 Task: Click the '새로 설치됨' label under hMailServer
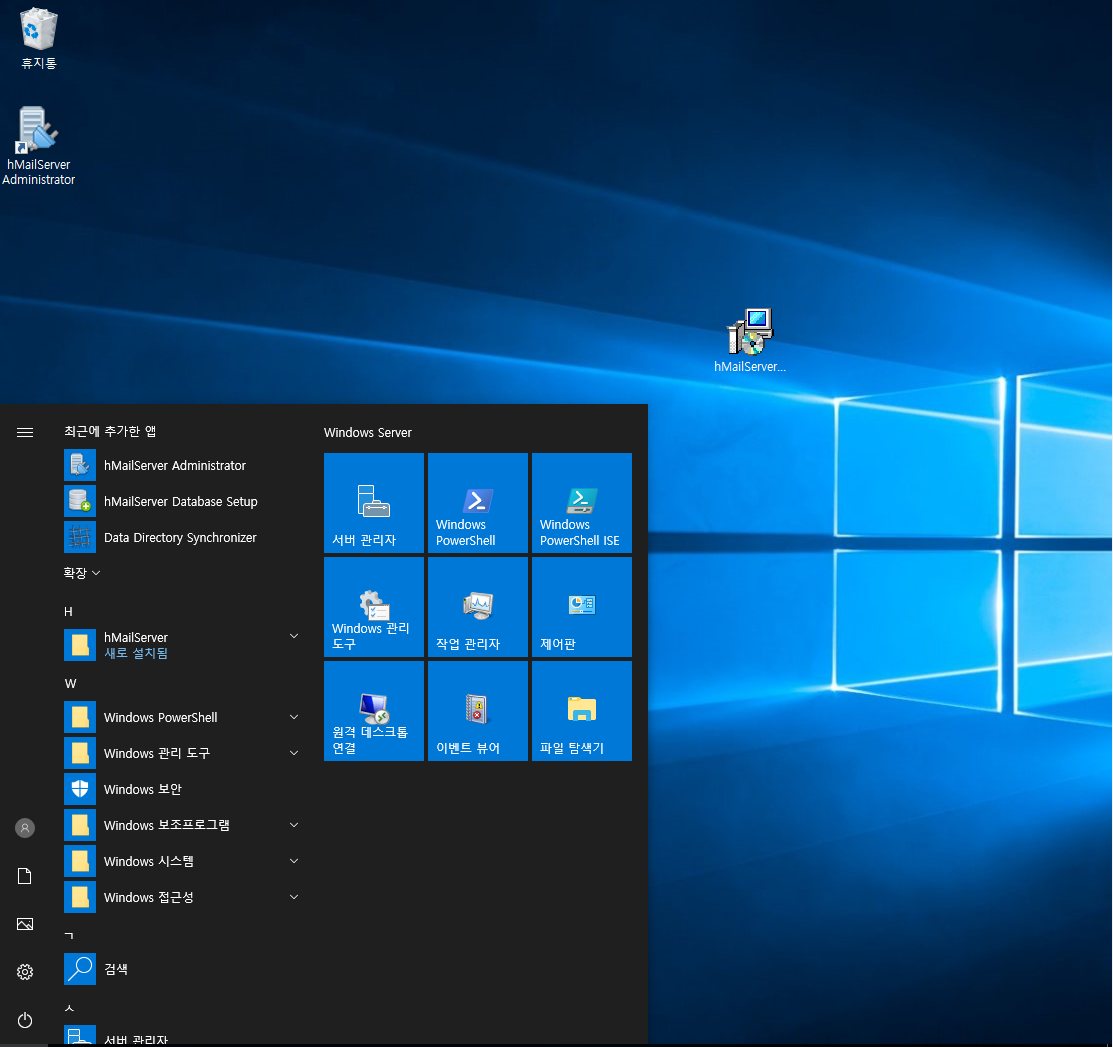pyautogui.click(x=136, y=653)
